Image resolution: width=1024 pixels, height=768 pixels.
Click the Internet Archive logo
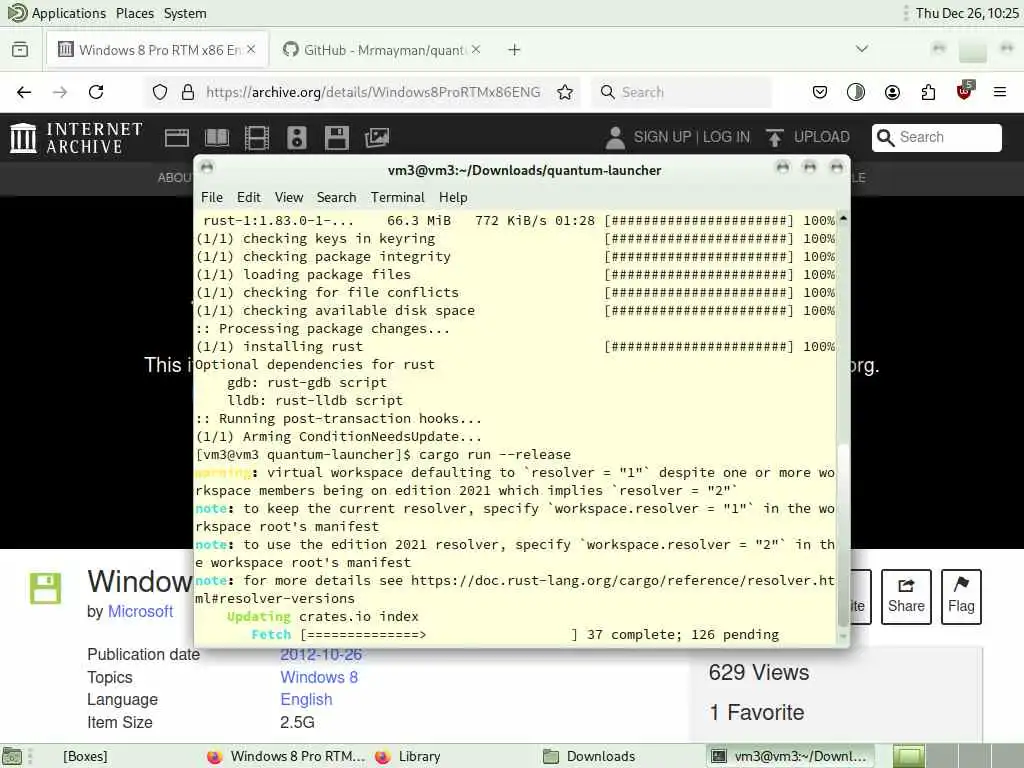click(x=76, y=138)
